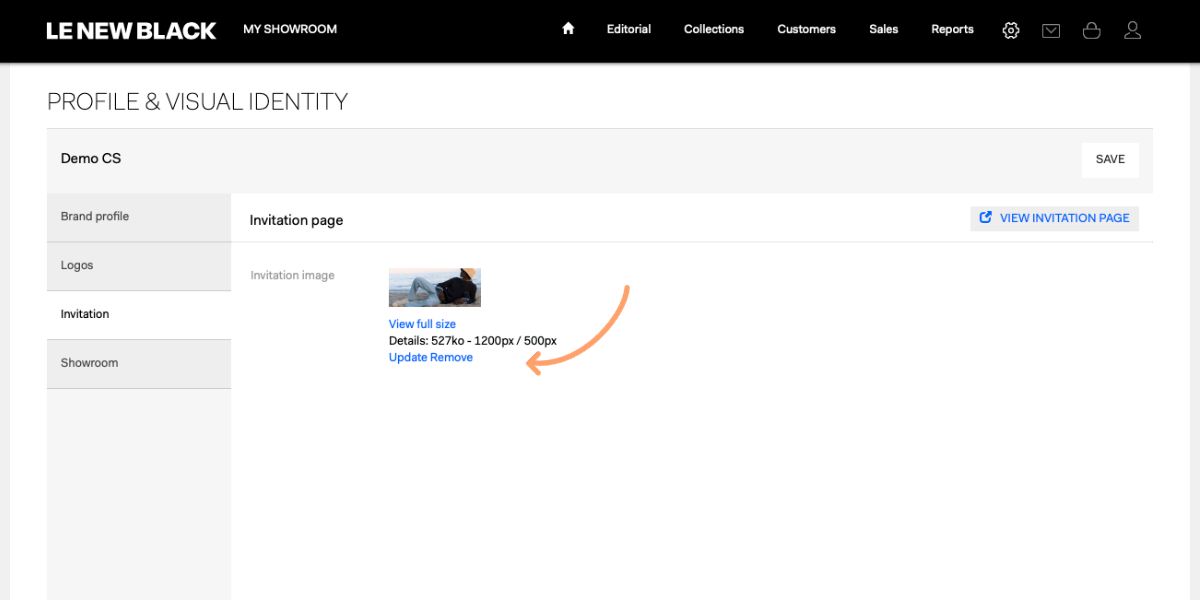Image resolution: width=1200 pixels, height=600 pixels.
Task: Open the user account icon
Action: tap(1132, 30)
